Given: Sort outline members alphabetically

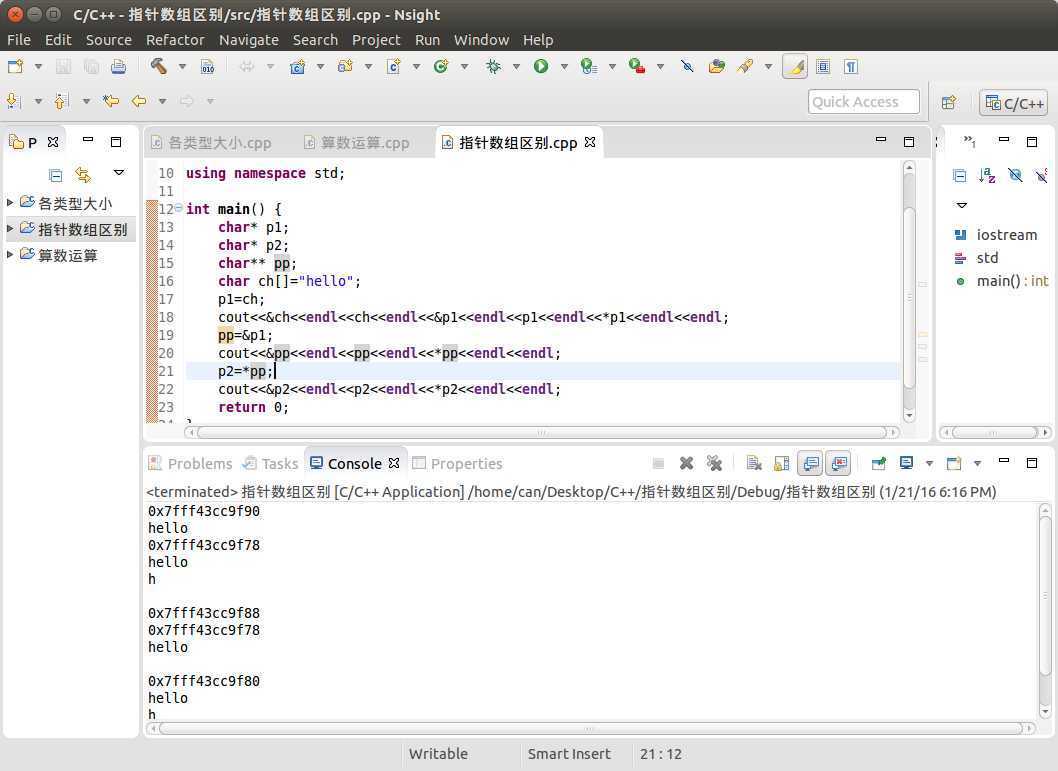Looking at the screenshot, I should click(986, 175).
